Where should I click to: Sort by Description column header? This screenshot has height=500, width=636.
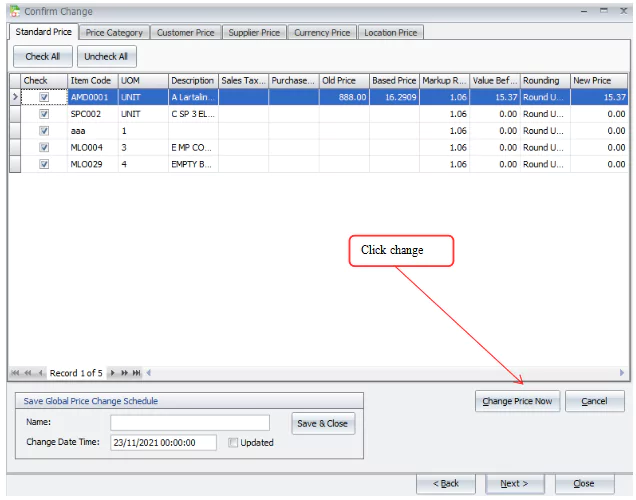click(193, 81)
